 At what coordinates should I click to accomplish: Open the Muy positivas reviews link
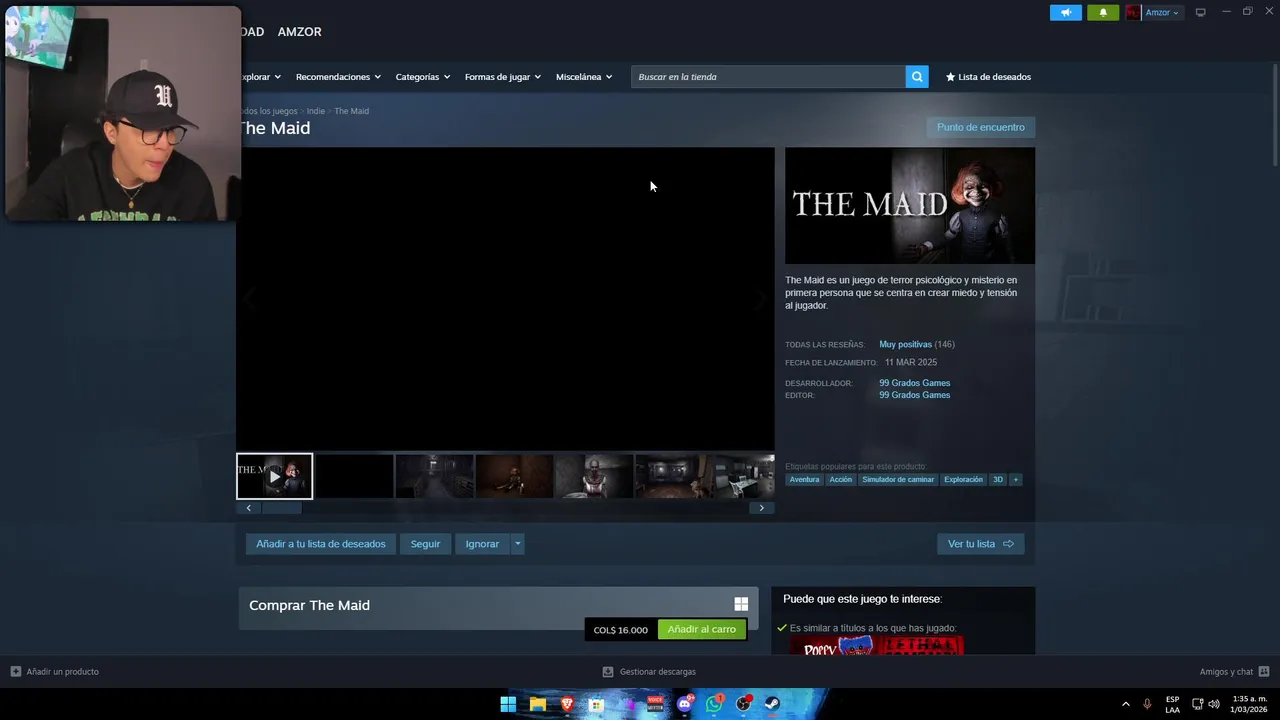tap(905, 344)
